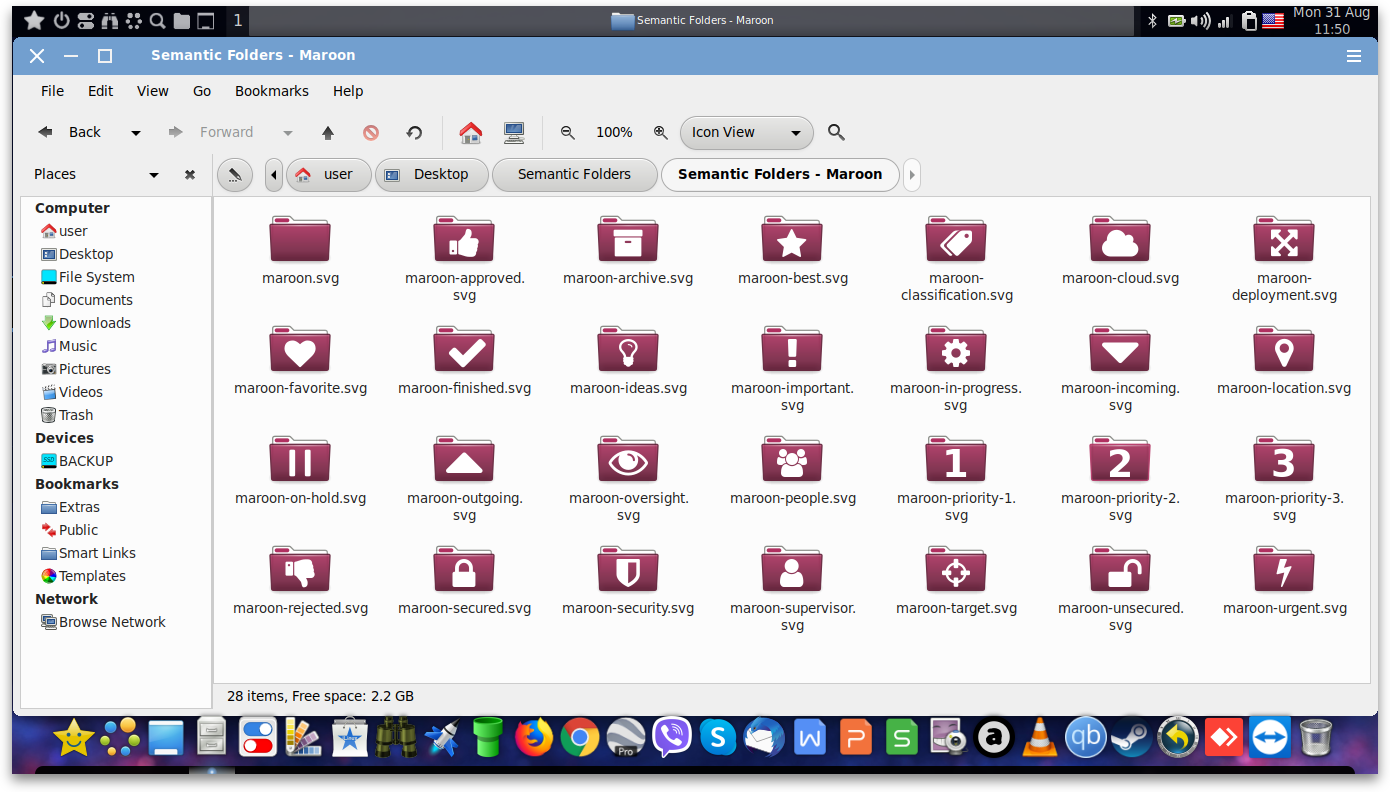Go to Semantic Folders in path bar
This screenshot has width=1390, height=792.
tap(575, 174)
